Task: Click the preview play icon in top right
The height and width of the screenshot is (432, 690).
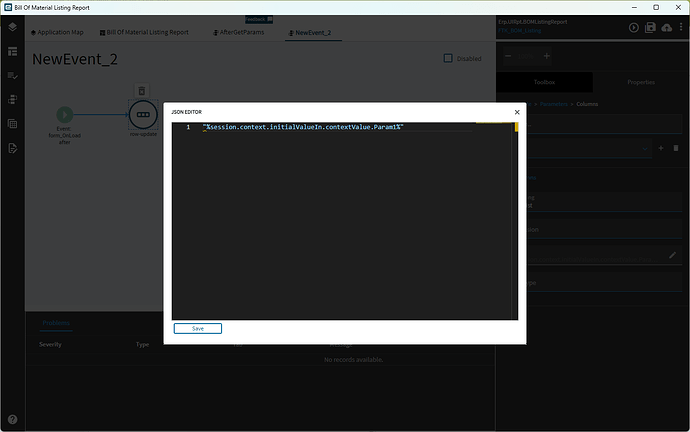Action: click(634, 28)
